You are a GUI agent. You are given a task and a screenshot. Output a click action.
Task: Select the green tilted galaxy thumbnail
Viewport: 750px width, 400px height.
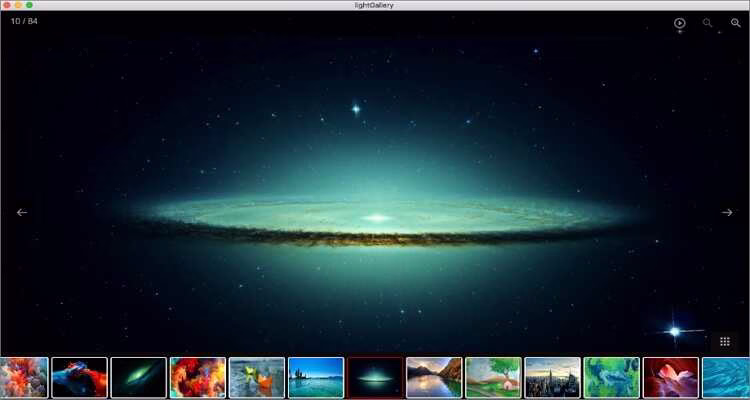coord(139,378)
